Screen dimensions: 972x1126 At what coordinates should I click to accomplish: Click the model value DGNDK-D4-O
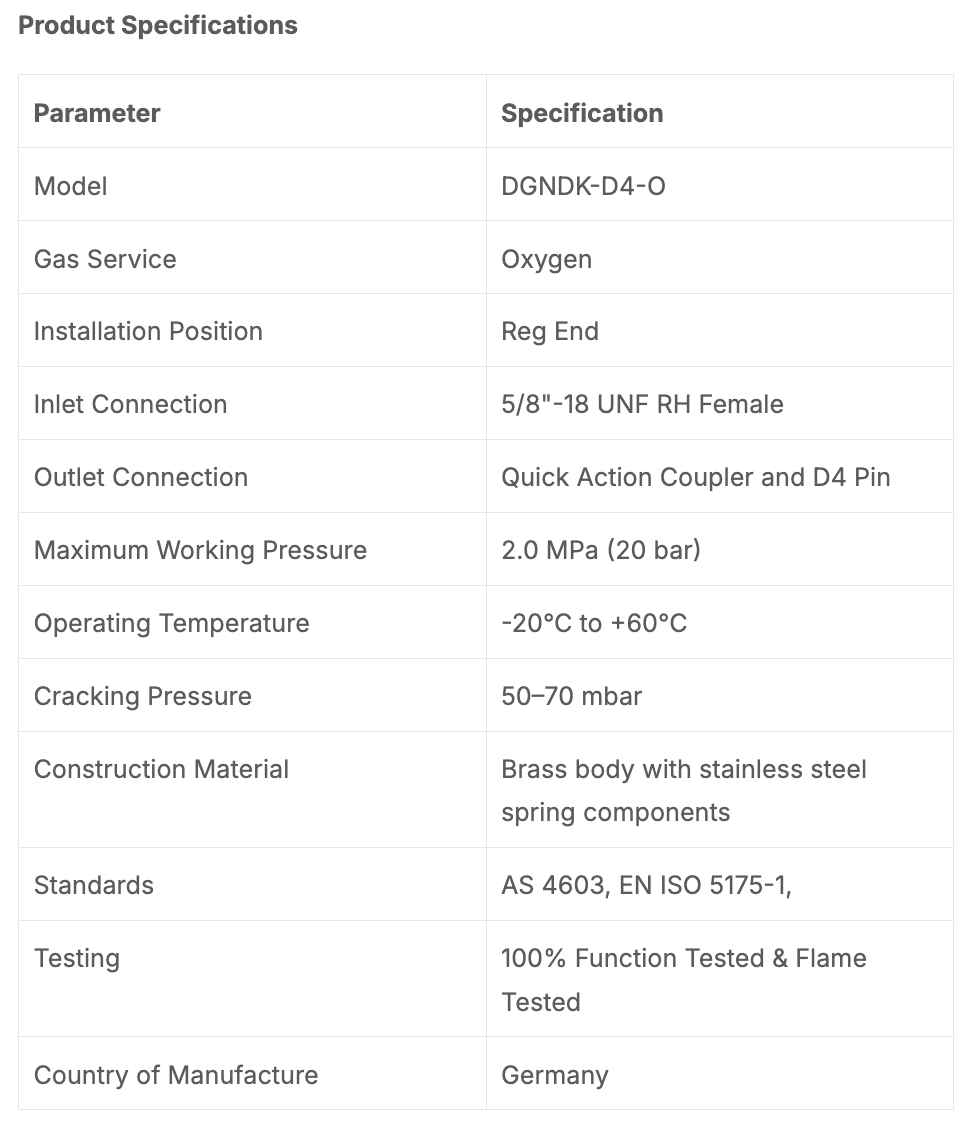(x=583, y=186)
